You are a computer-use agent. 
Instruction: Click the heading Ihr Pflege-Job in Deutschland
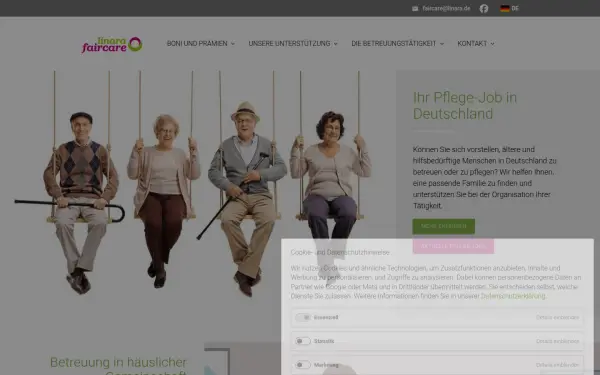point(465,106)
